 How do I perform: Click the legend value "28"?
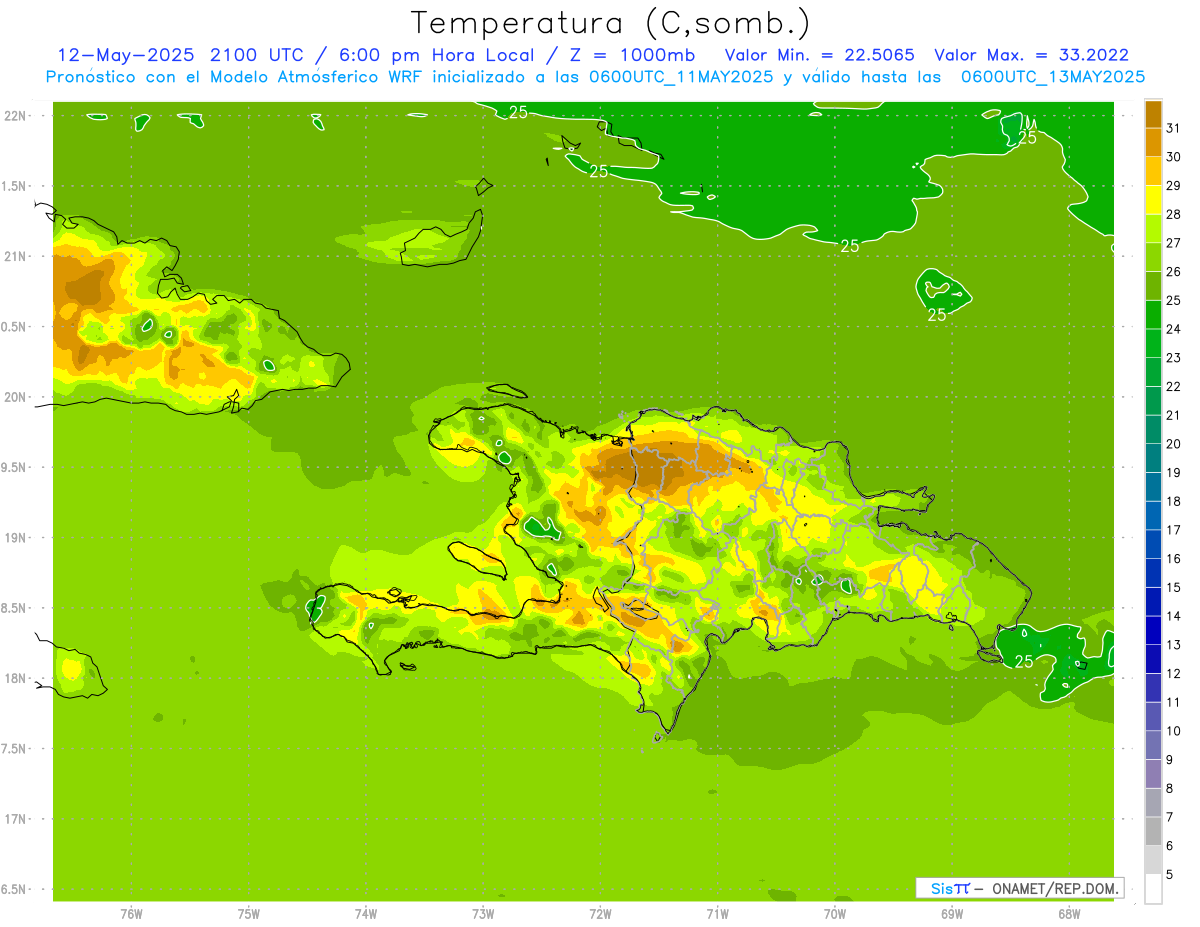tap(1173, 214)
